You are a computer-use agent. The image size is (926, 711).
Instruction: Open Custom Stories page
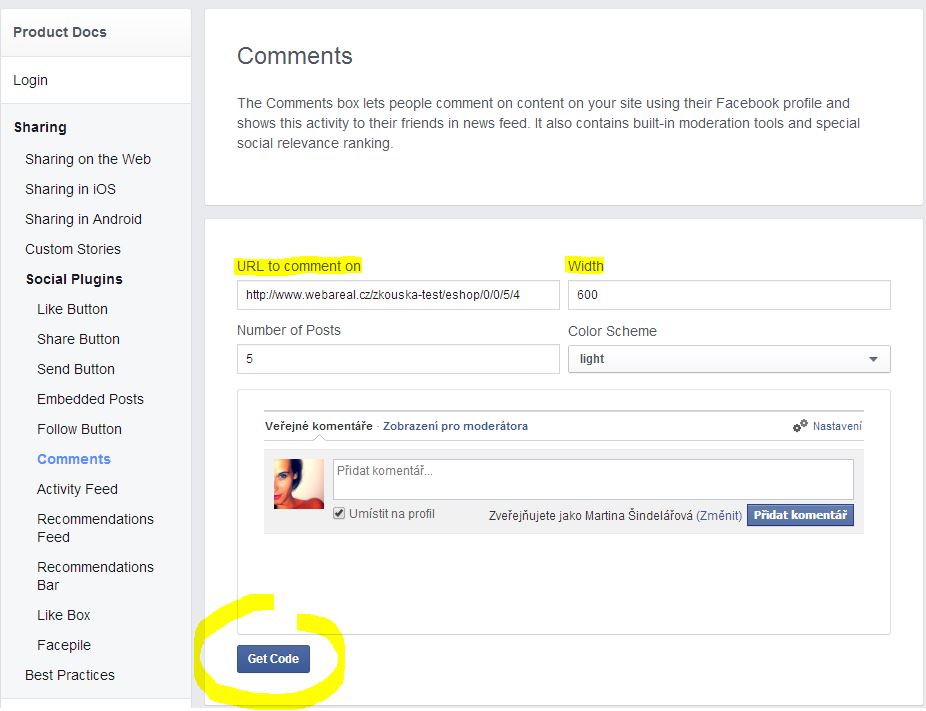click(73, 249)
